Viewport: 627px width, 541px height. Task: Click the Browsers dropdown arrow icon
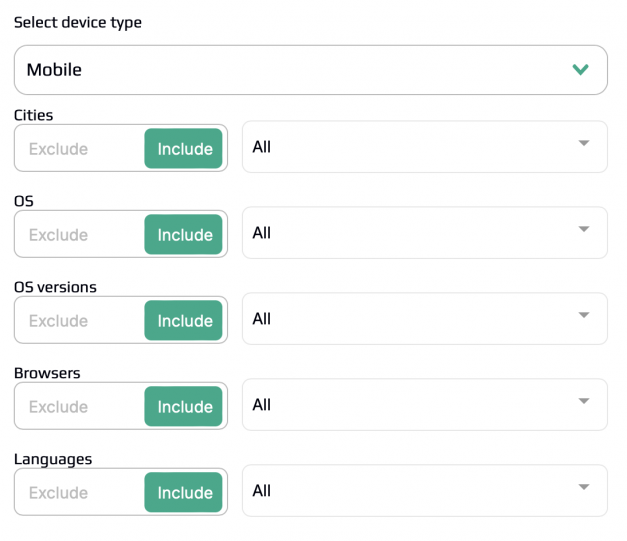[x=584, y=401]
